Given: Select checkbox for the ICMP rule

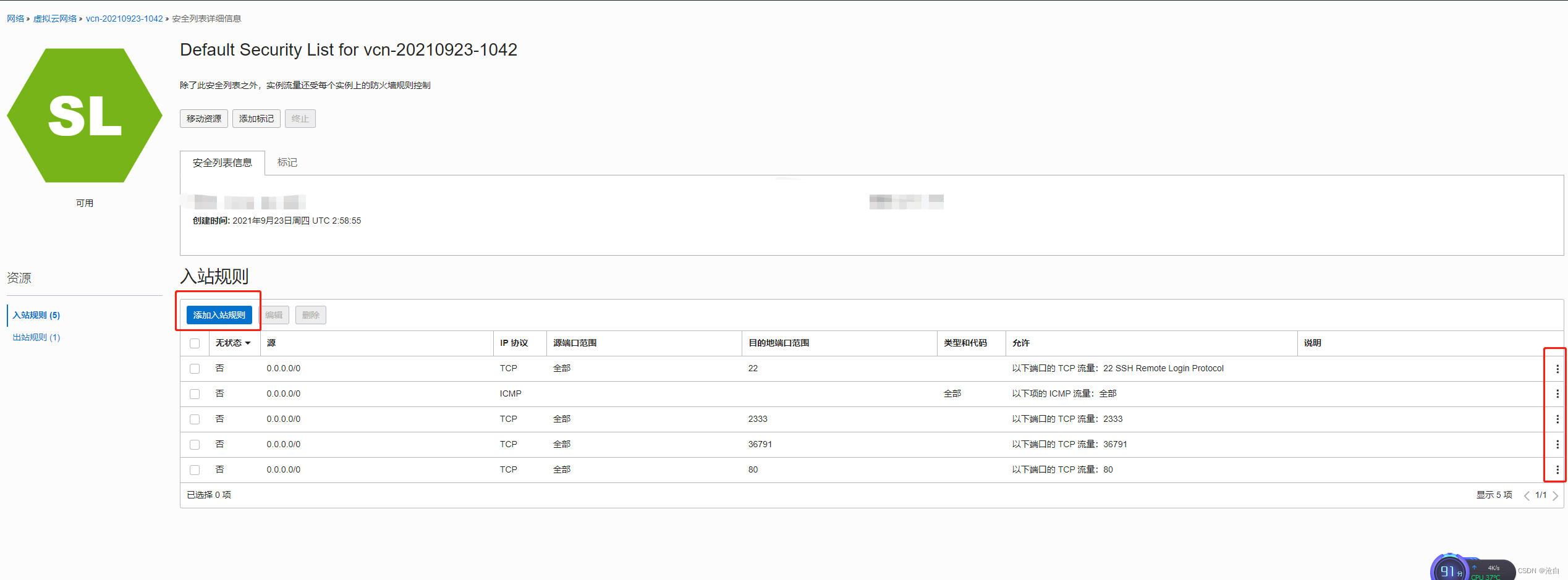Looking at the screenshot, I should point(195,394).
